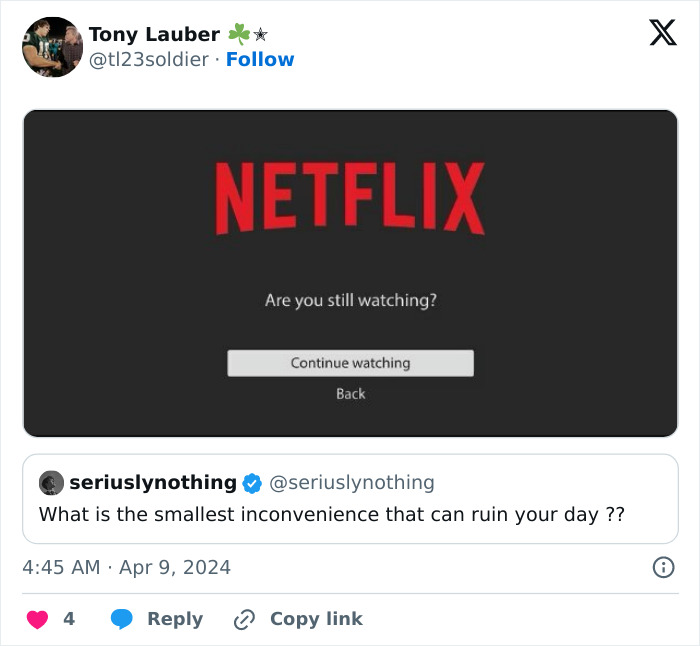Click the Reply label
The image size is (700, 646).
(x=175, y=619)
